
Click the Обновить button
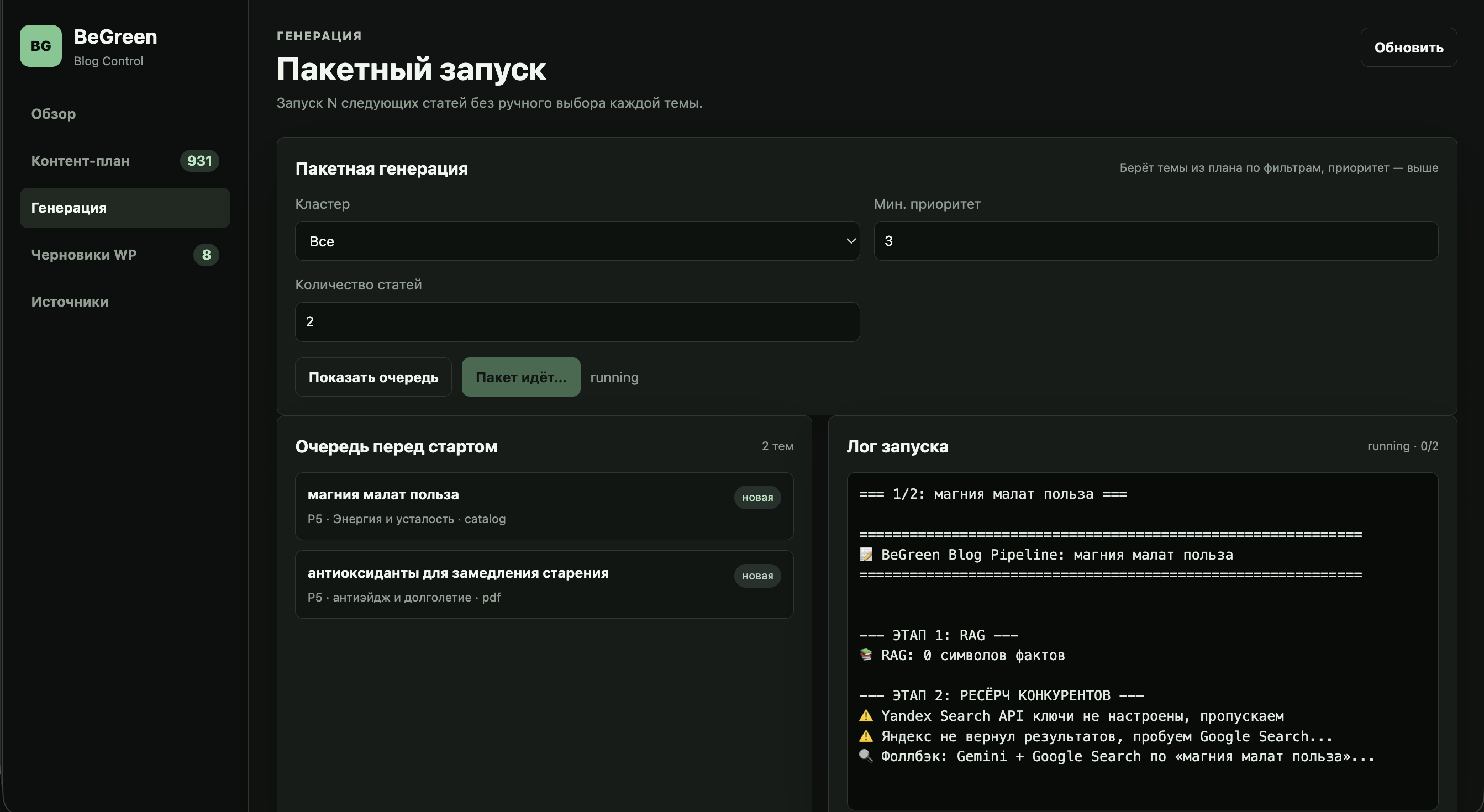1408,47
